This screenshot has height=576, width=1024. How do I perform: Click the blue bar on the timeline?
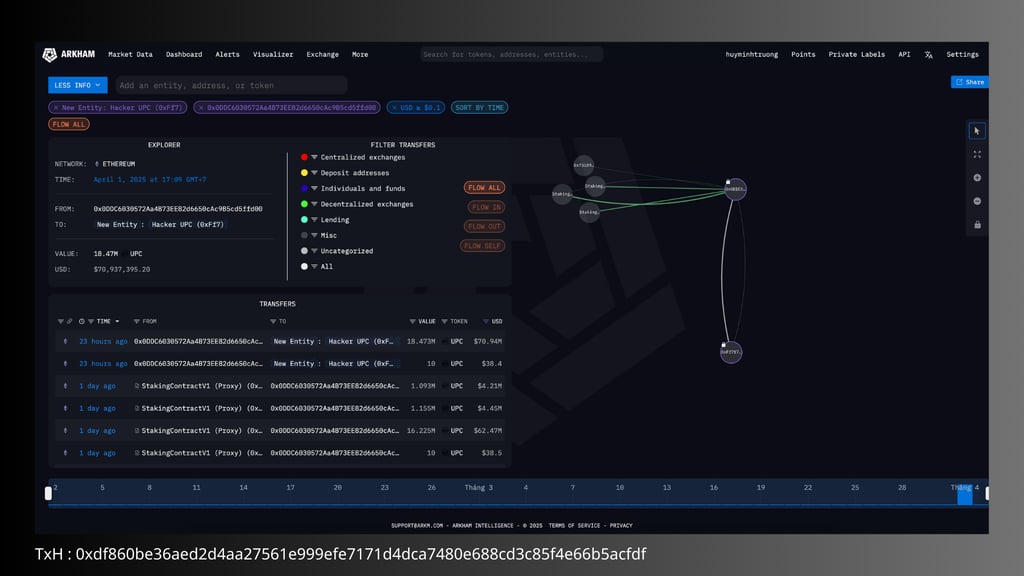965,495
